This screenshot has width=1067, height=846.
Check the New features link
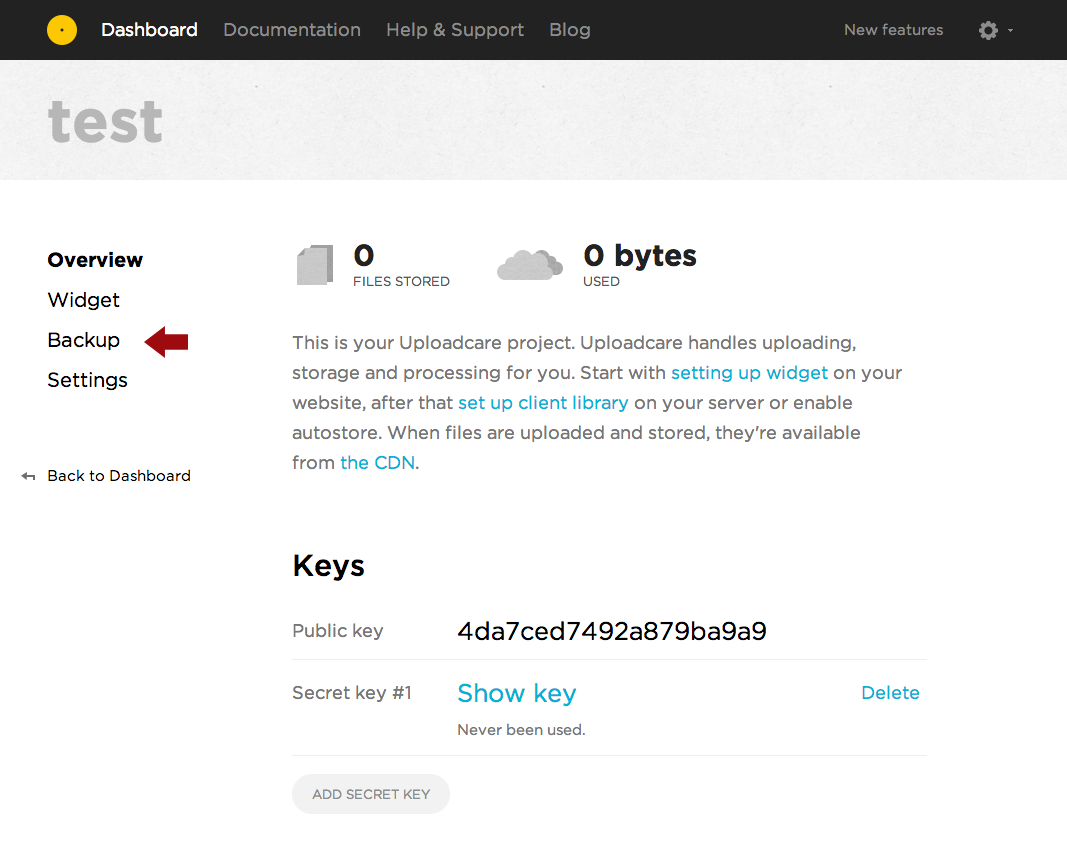point(893,30)
